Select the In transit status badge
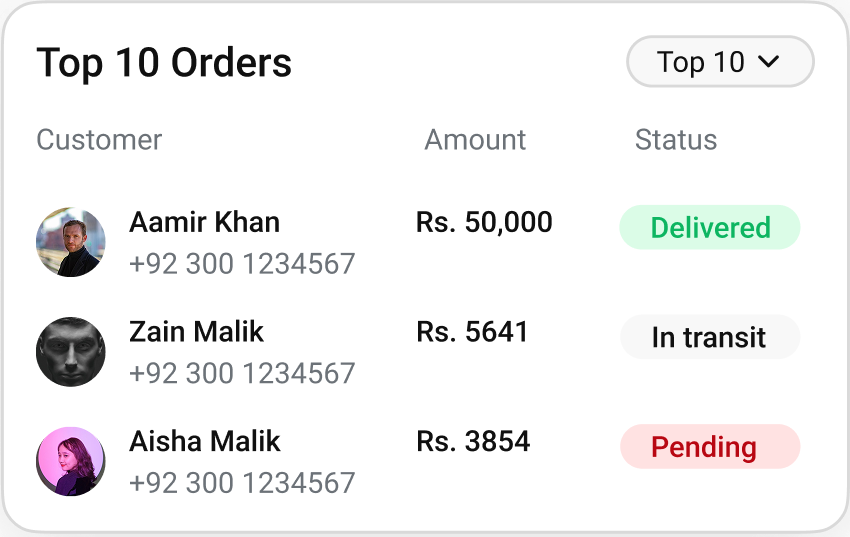The image size is (850, 537). [710, 337]
